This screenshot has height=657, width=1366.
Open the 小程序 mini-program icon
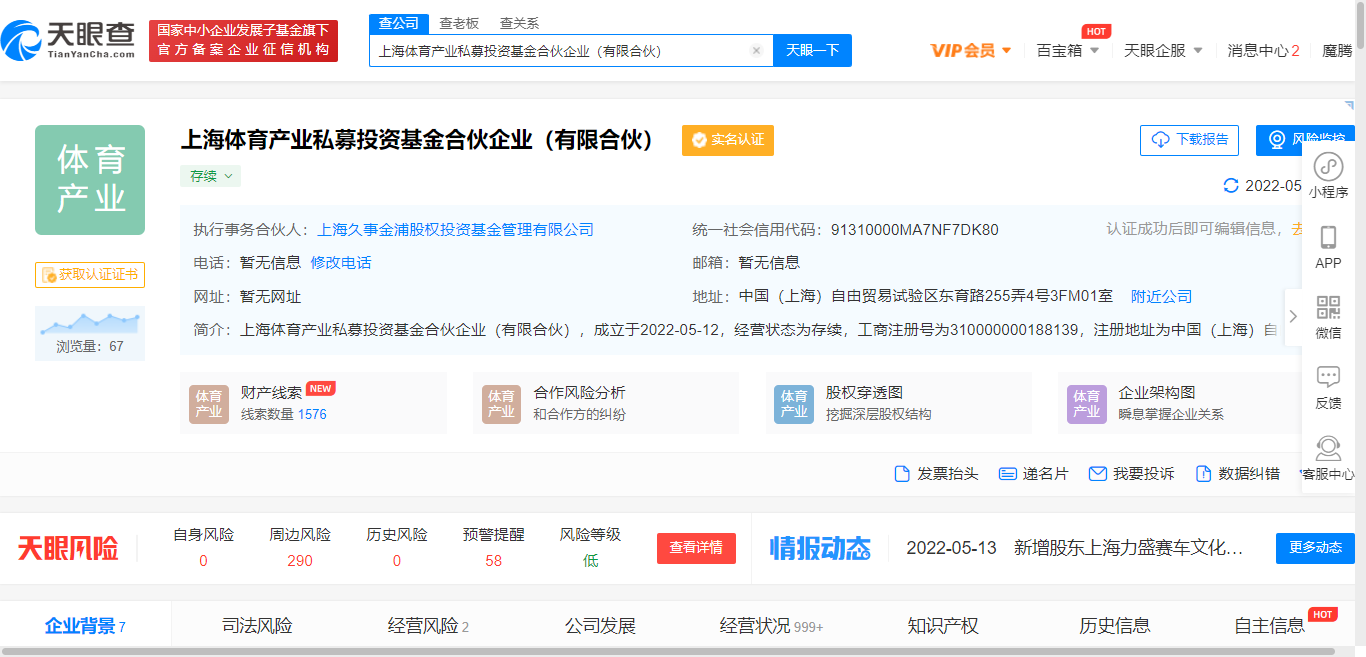pyautogui.click(x=1328, y=166)
